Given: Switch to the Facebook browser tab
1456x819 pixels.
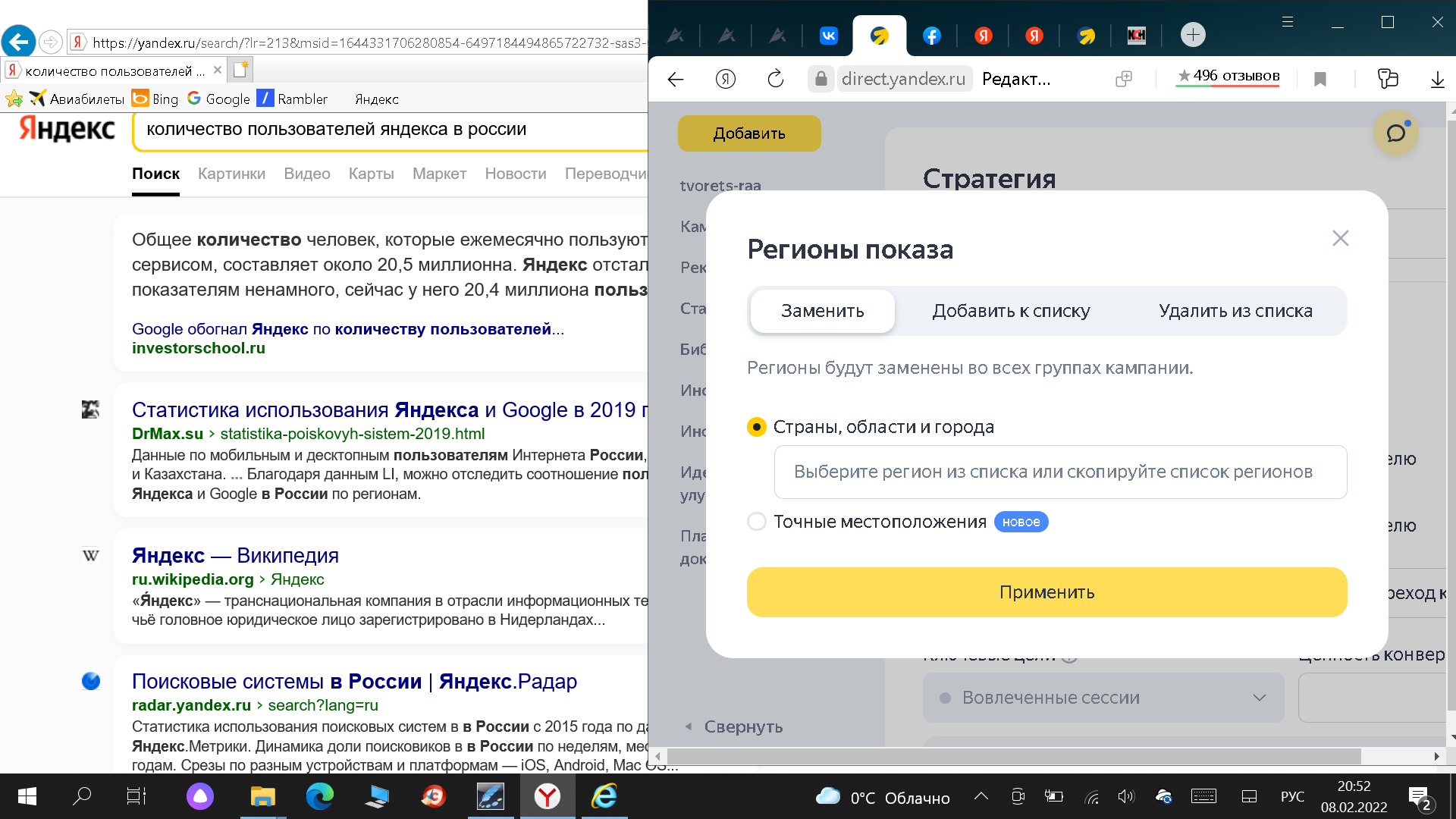Looking at the screenshot, I should coord(932,35).
